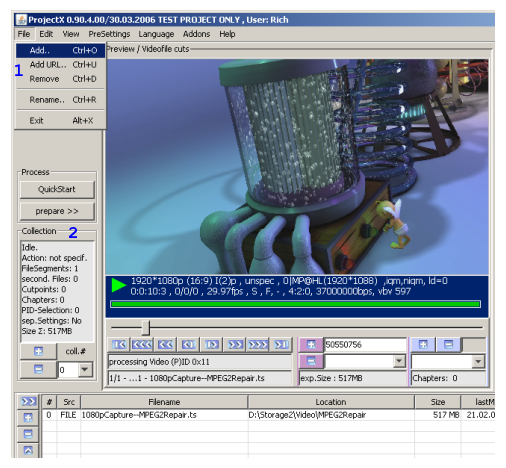Click the Cutpoints: 0 info line
Screen dimensions: 506x468
[x=44, y=289]
